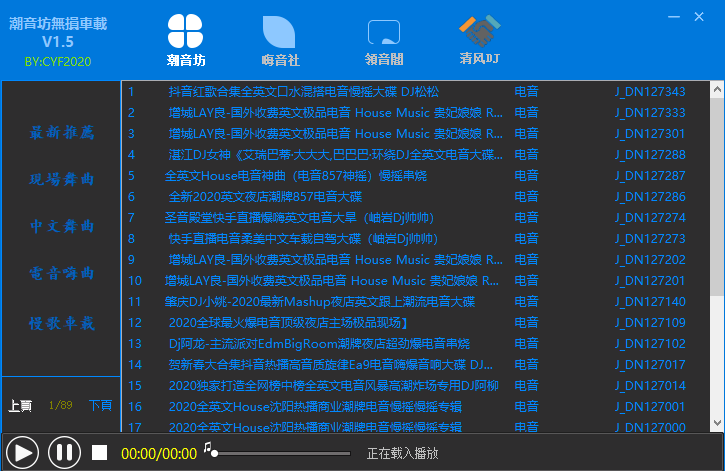Select 最新推薦 category
725x471 pixels.
[62, 133]
